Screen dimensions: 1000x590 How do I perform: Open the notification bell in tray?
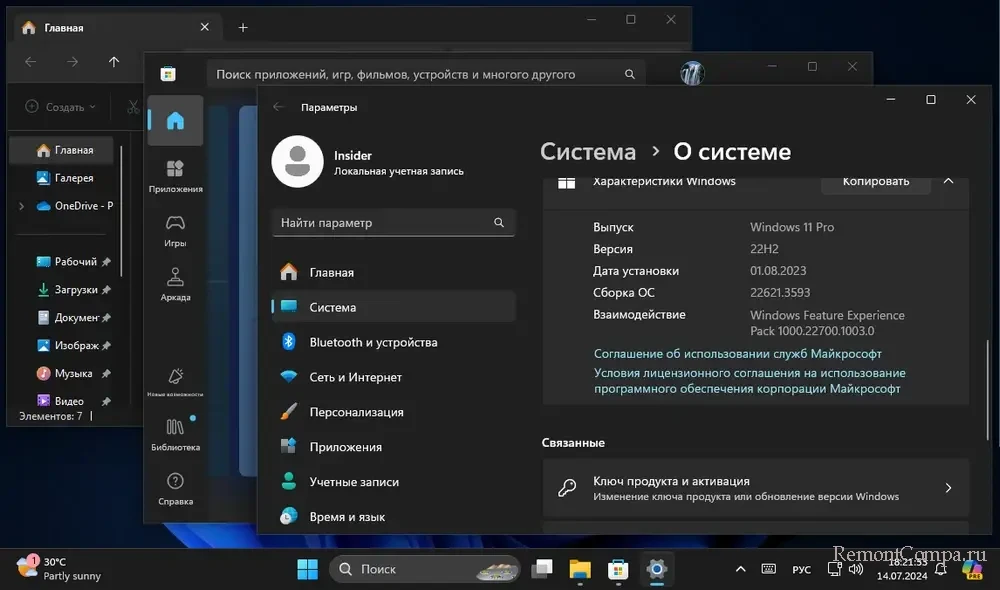[x=941, y=570]
